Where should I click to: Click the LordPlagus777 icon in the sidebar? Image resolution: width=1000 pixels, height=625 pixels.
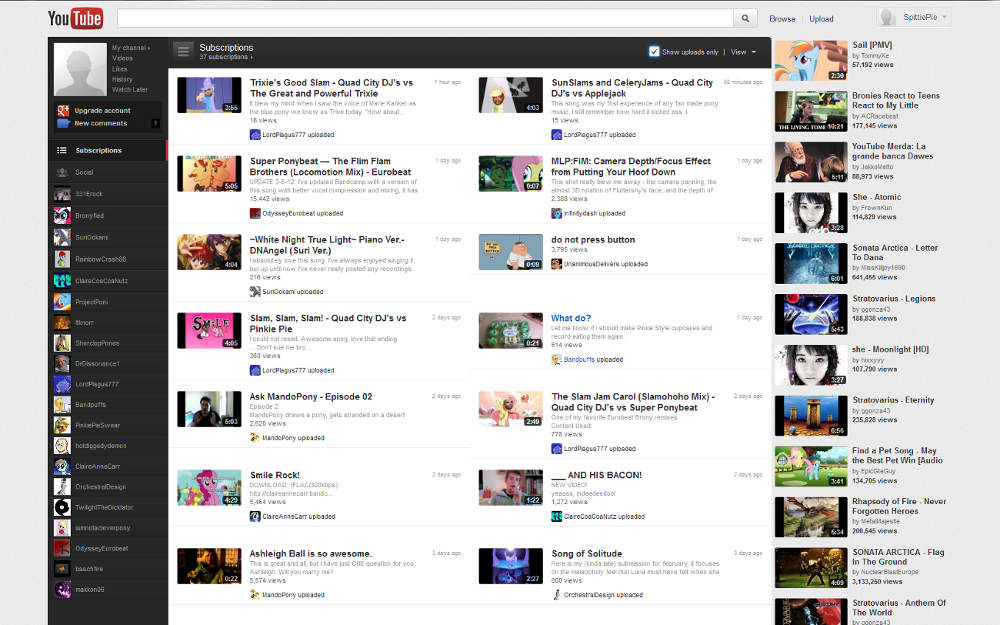(x=62, y=384)
